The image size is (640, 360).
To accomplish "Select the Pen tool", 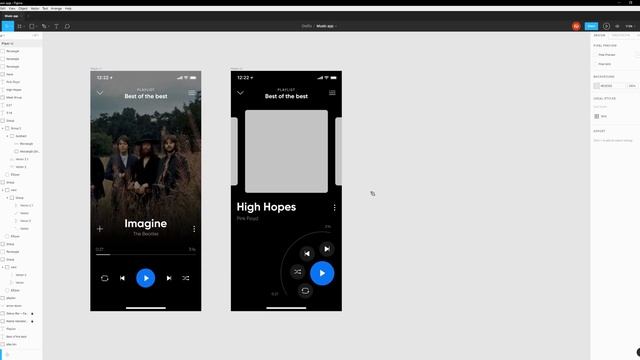I will [44, 26].
